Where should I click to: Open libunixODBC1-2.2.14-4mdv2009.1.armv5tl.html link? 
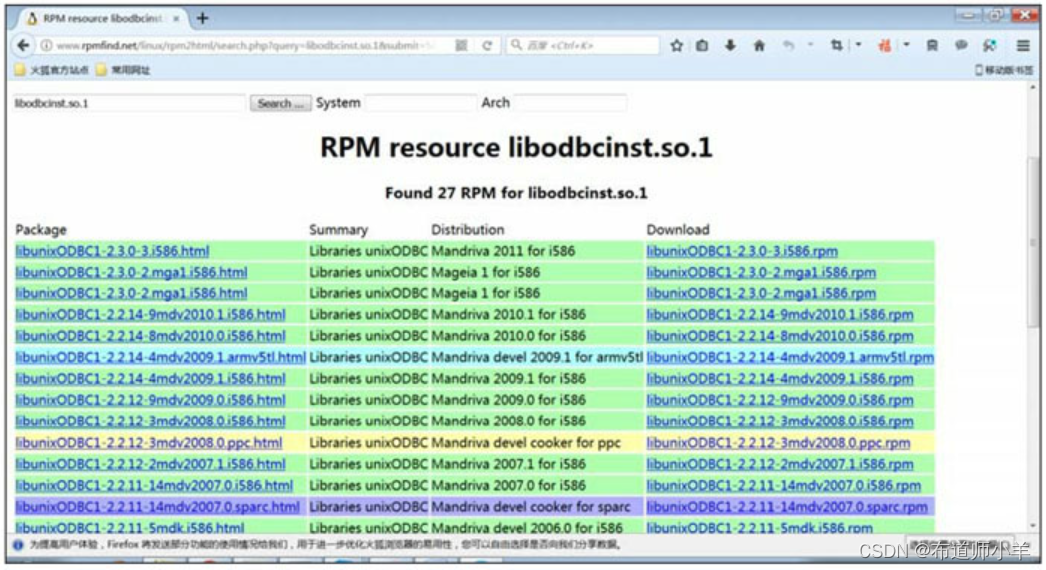pyautogui.click(x=160, y=357)
